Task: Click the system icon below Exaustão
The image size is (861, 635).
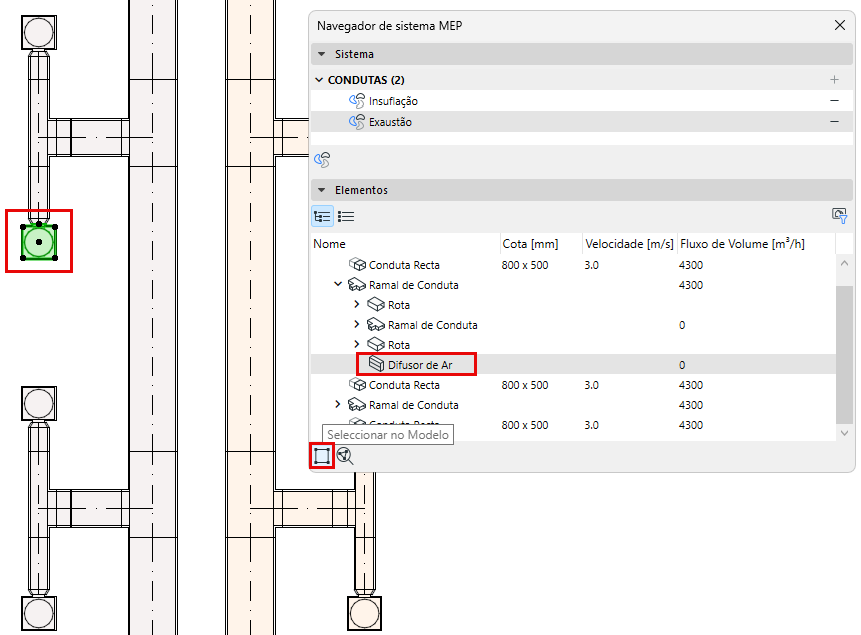Action: click(322, 160)
